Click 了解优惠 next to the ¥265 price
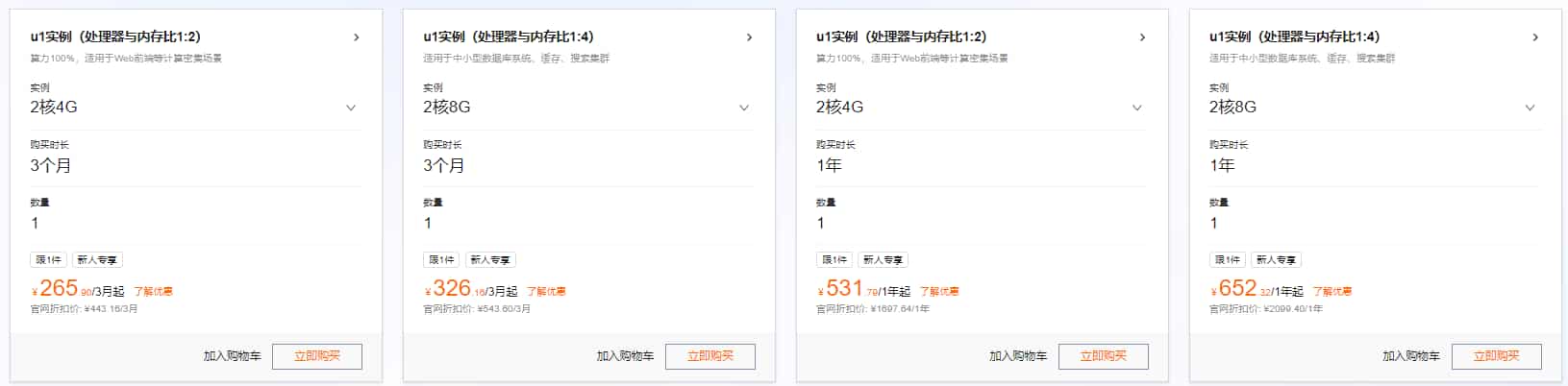 (x=153, y=291)
